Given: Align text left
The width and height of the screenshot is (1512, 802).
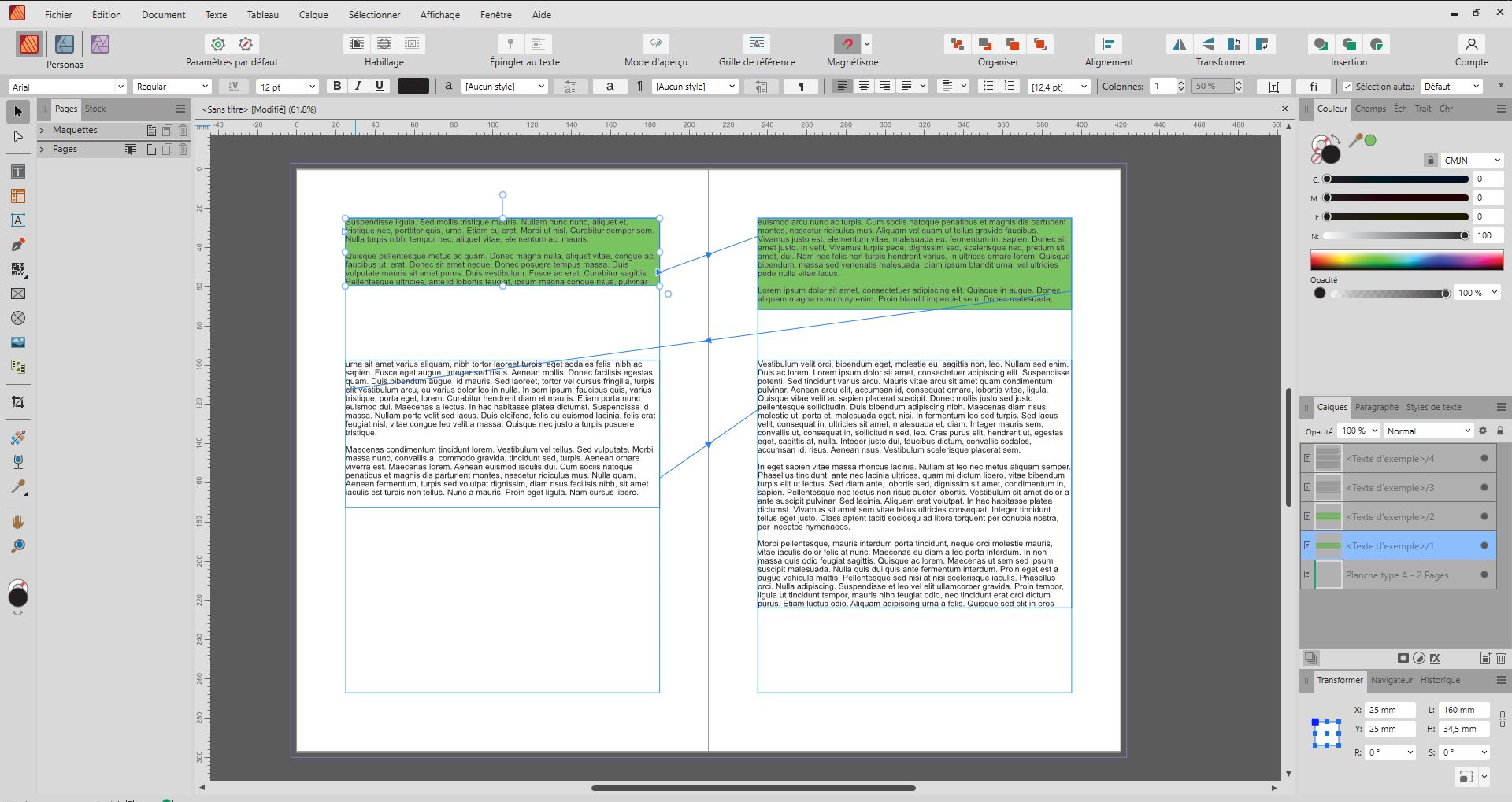Looking at the screenshot, I should pyautogui.click(x=843, y=86).
